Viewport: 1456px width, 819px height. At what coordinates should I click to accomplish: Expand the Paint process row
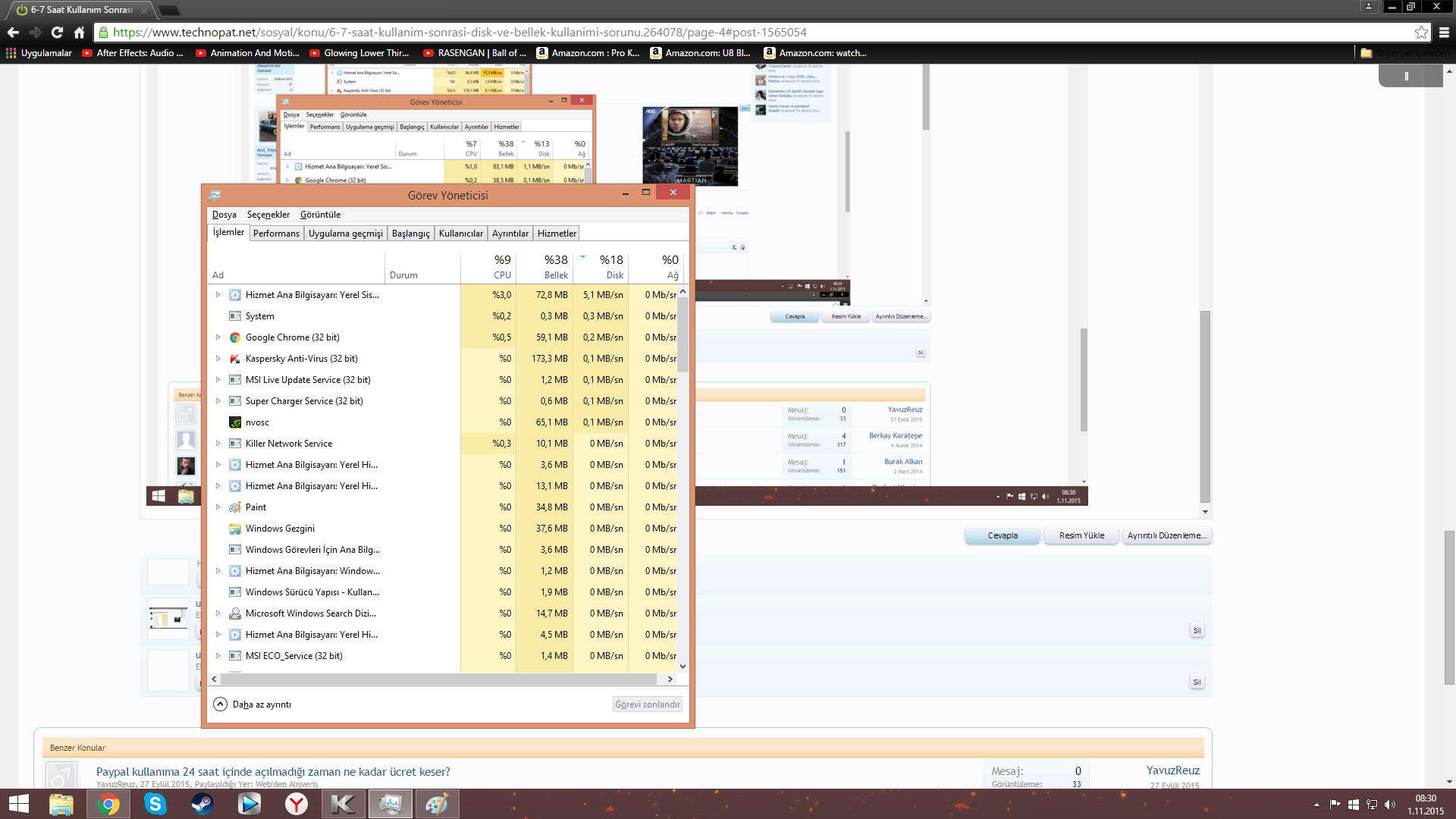tap(218, 507)
